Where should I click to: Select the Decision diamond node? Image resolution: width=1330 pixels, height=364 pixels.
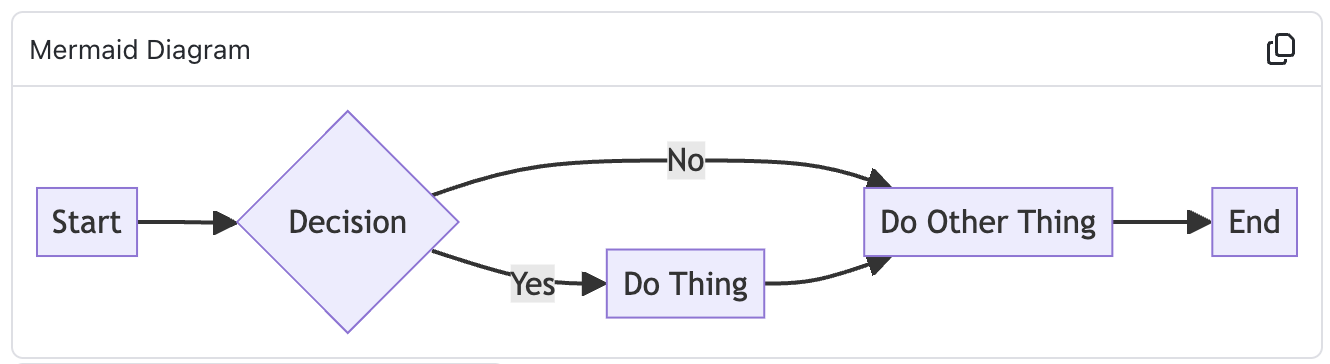tap(348, 222)
